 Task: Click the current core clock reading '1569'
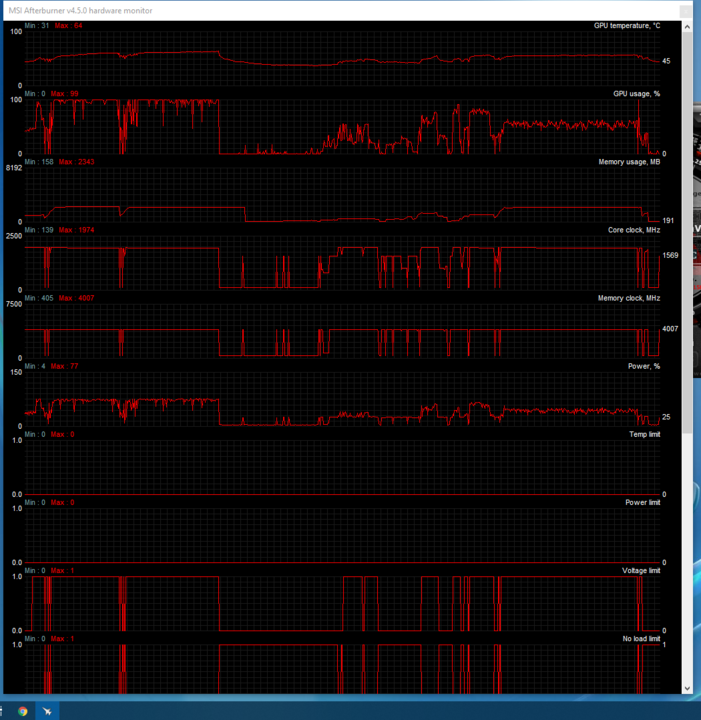click(670, 255)
